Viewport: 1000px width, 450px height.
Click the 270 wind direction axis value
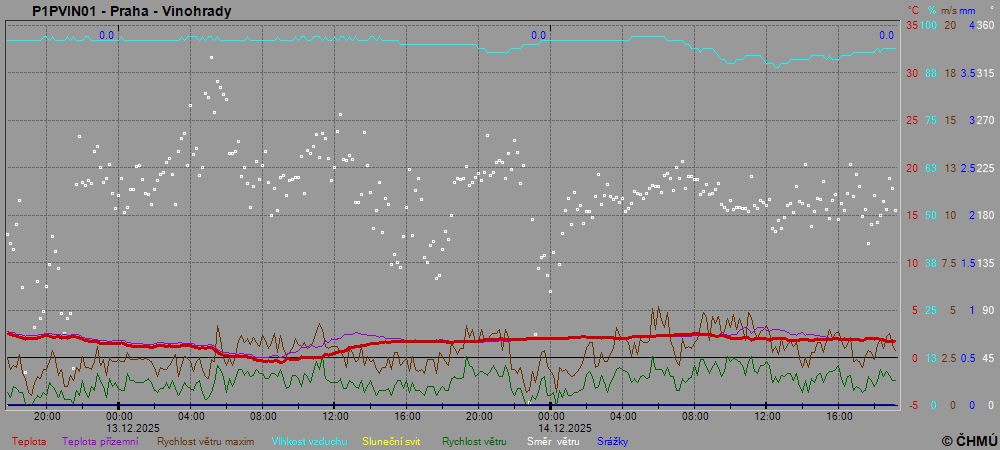984,120
